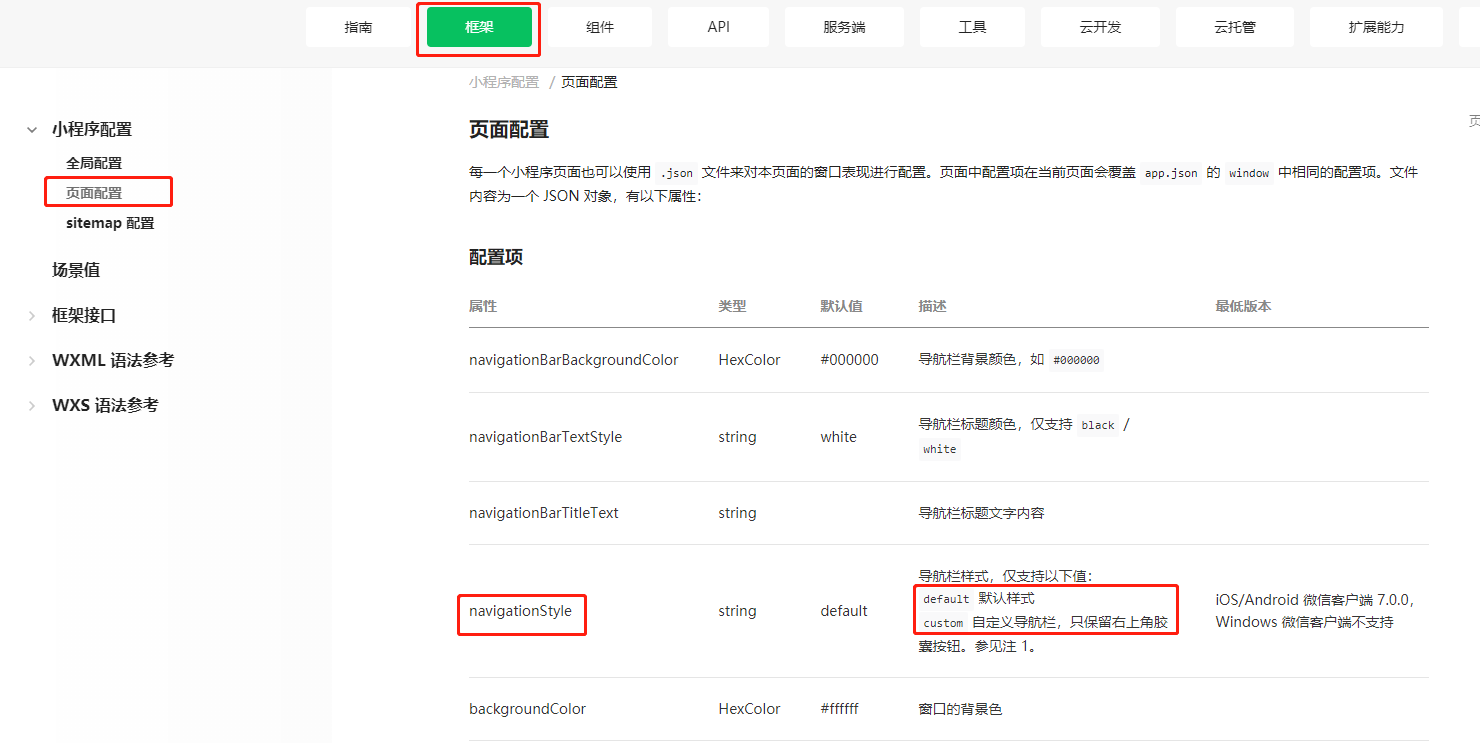
Task: Switch to the 组件 tab
Action: pyautogui.click(x=600, y=27)
